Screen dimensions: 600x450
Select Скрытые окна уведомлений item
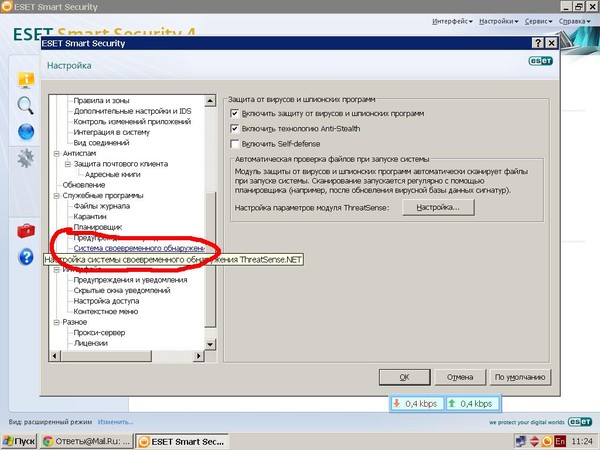pyautogui.click(x=122, y=290)
